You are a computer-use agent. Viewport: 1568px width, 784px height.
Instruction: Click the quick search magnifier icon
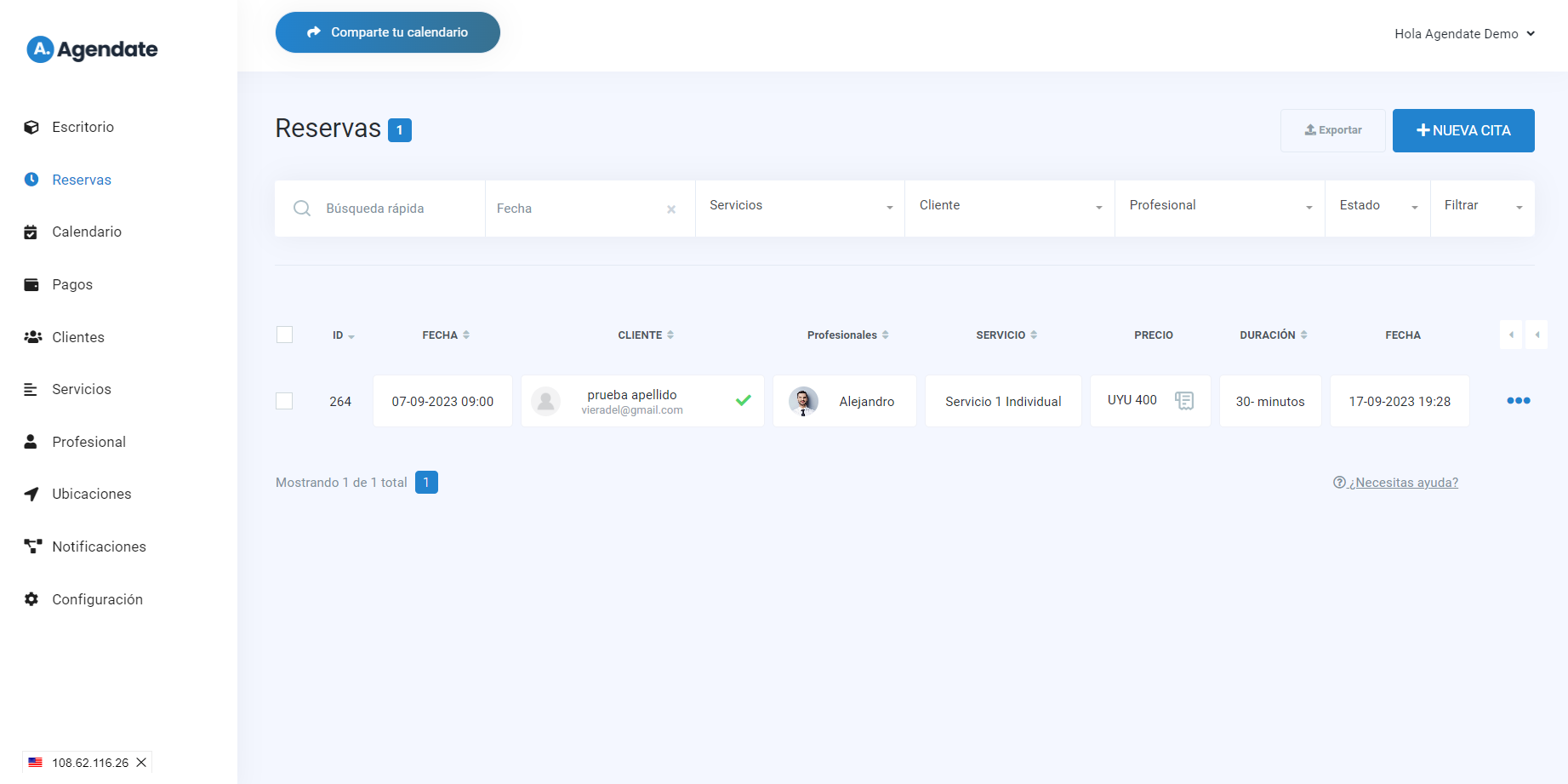point(302,209)
